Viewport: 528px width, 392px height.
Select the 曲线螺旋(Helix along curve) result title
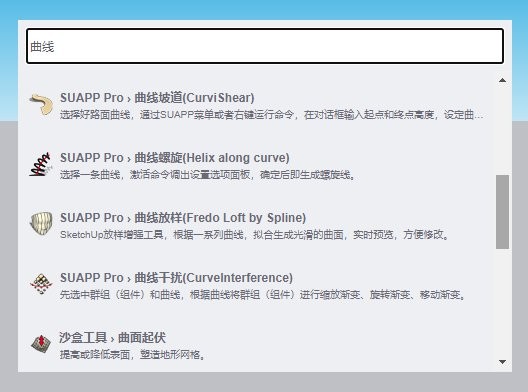pos(174,158)
